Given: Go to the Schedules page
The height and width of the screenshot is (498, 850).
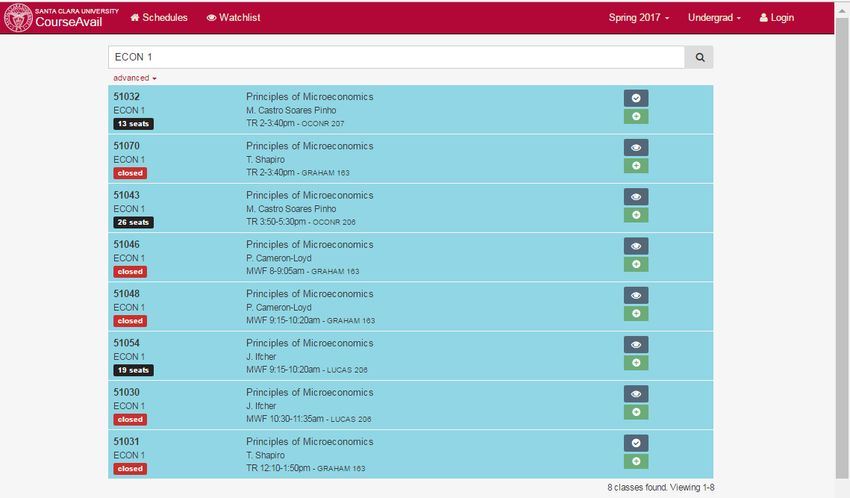Looking at the screenshot, I should click(x=159, y=17).
